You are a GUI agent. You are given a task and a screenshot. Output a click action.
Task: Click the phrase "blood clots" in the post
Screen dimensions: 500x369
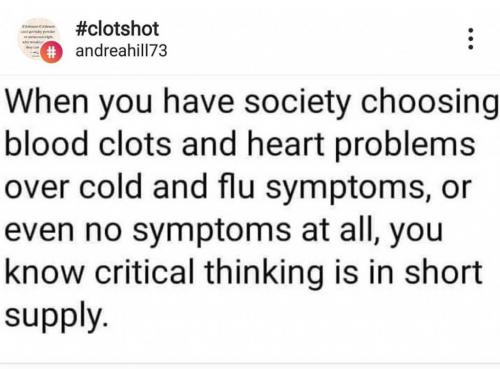coord(88,144)
